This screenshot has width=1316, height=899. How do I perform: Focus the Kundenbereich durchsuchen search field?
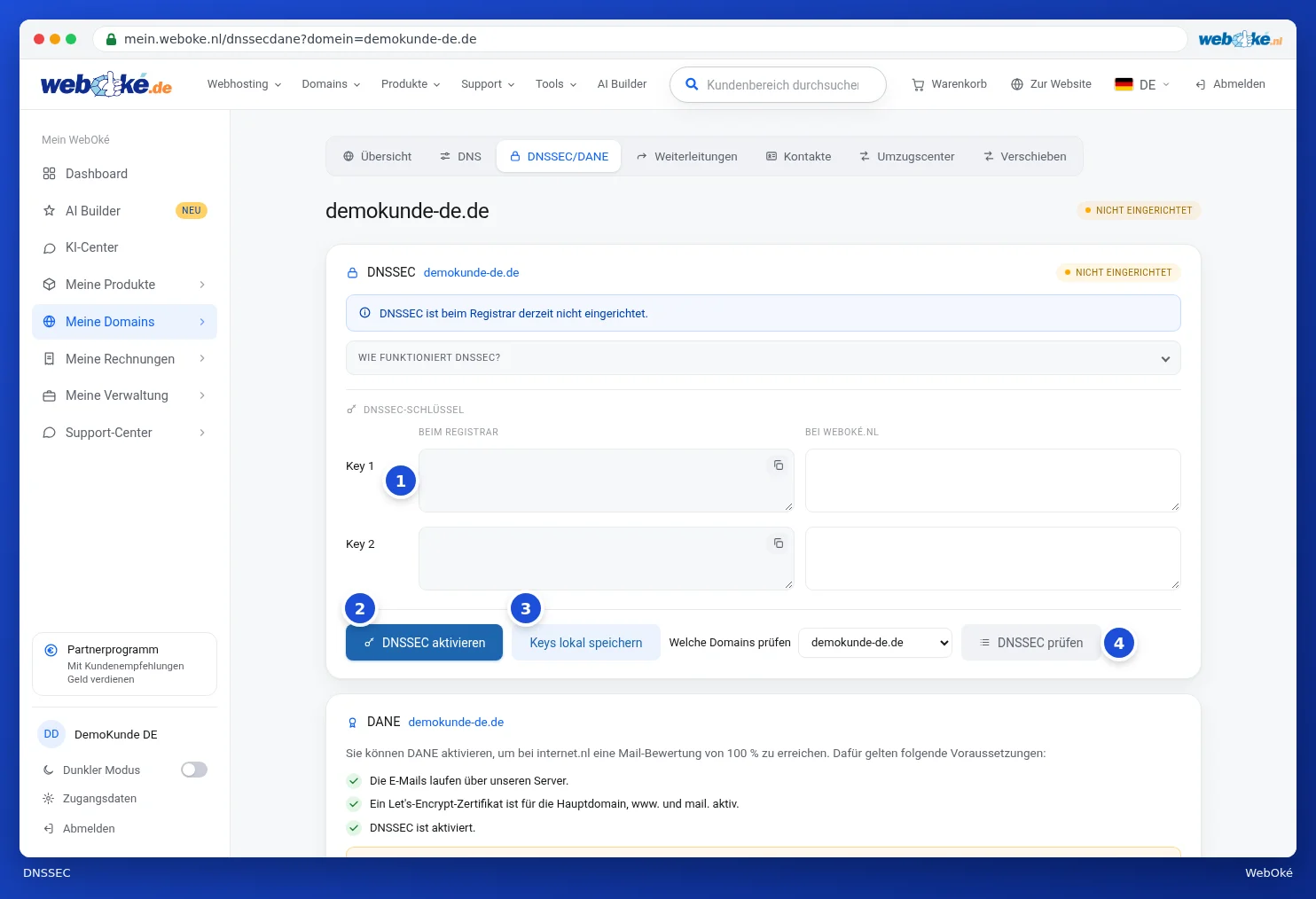point(779,85)
